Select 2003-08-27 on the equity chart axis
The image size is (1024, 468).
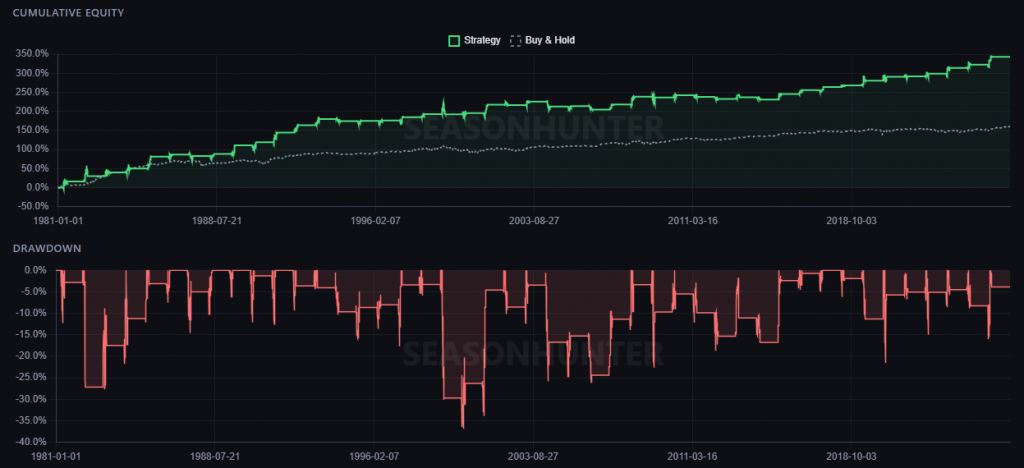click(x=533, y=220)
